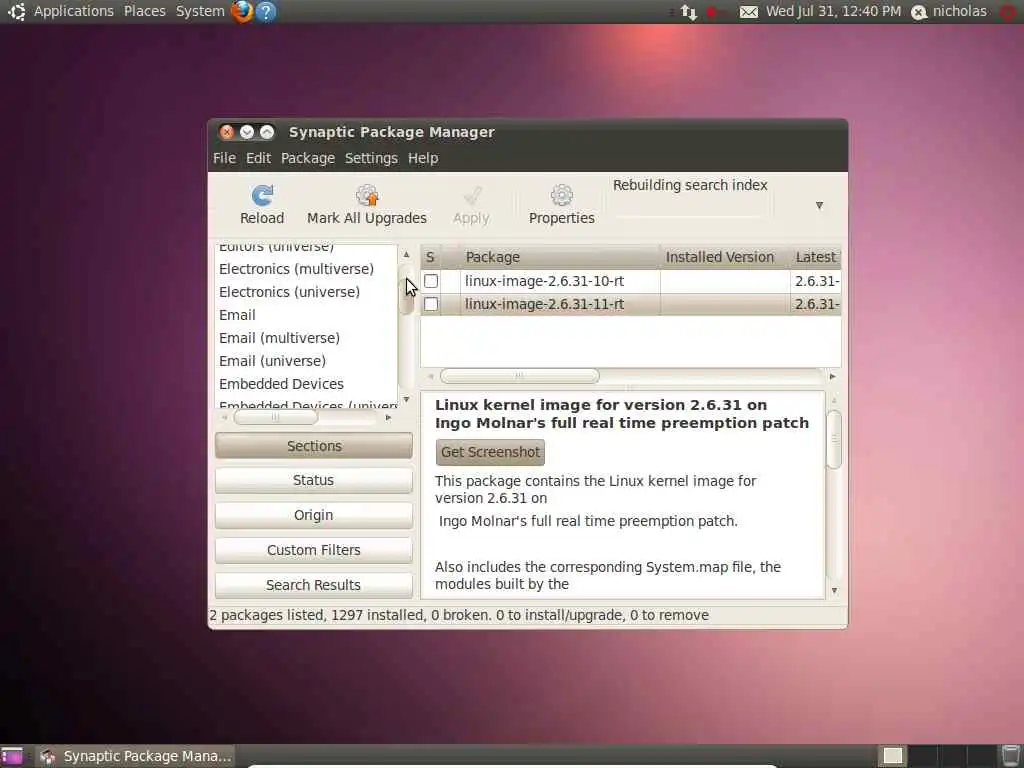Open the Settings menu
This screenshot has height=768, width=1024.
click(371, 158)
